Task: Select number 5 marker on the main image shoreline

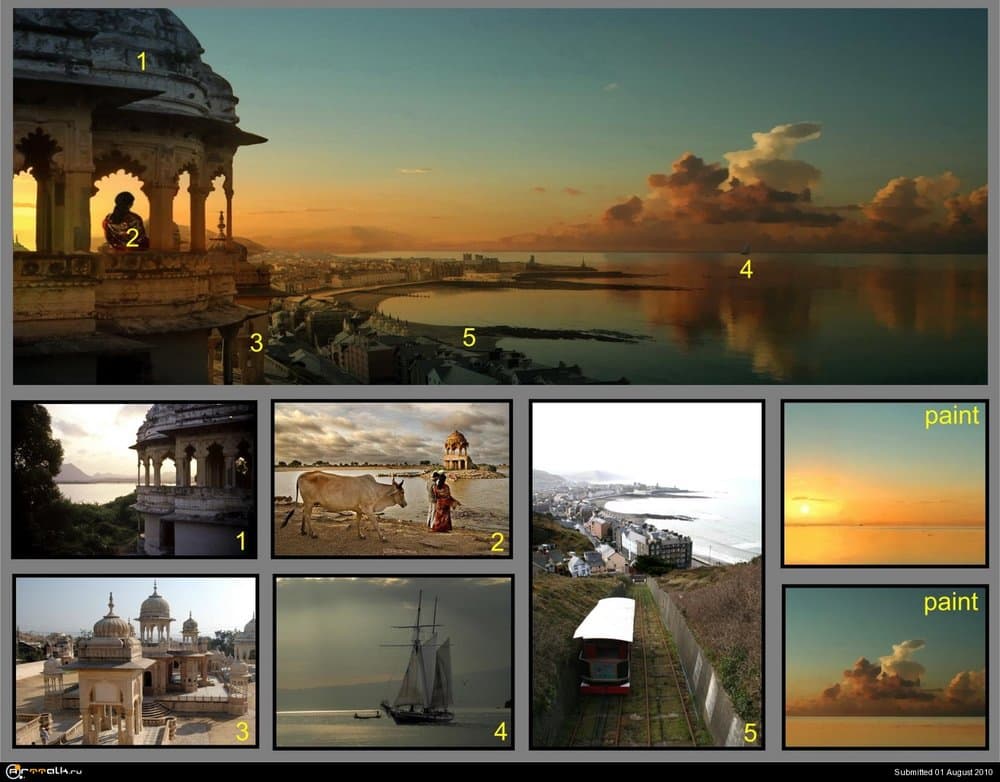Action: click(x=469, y=337)
